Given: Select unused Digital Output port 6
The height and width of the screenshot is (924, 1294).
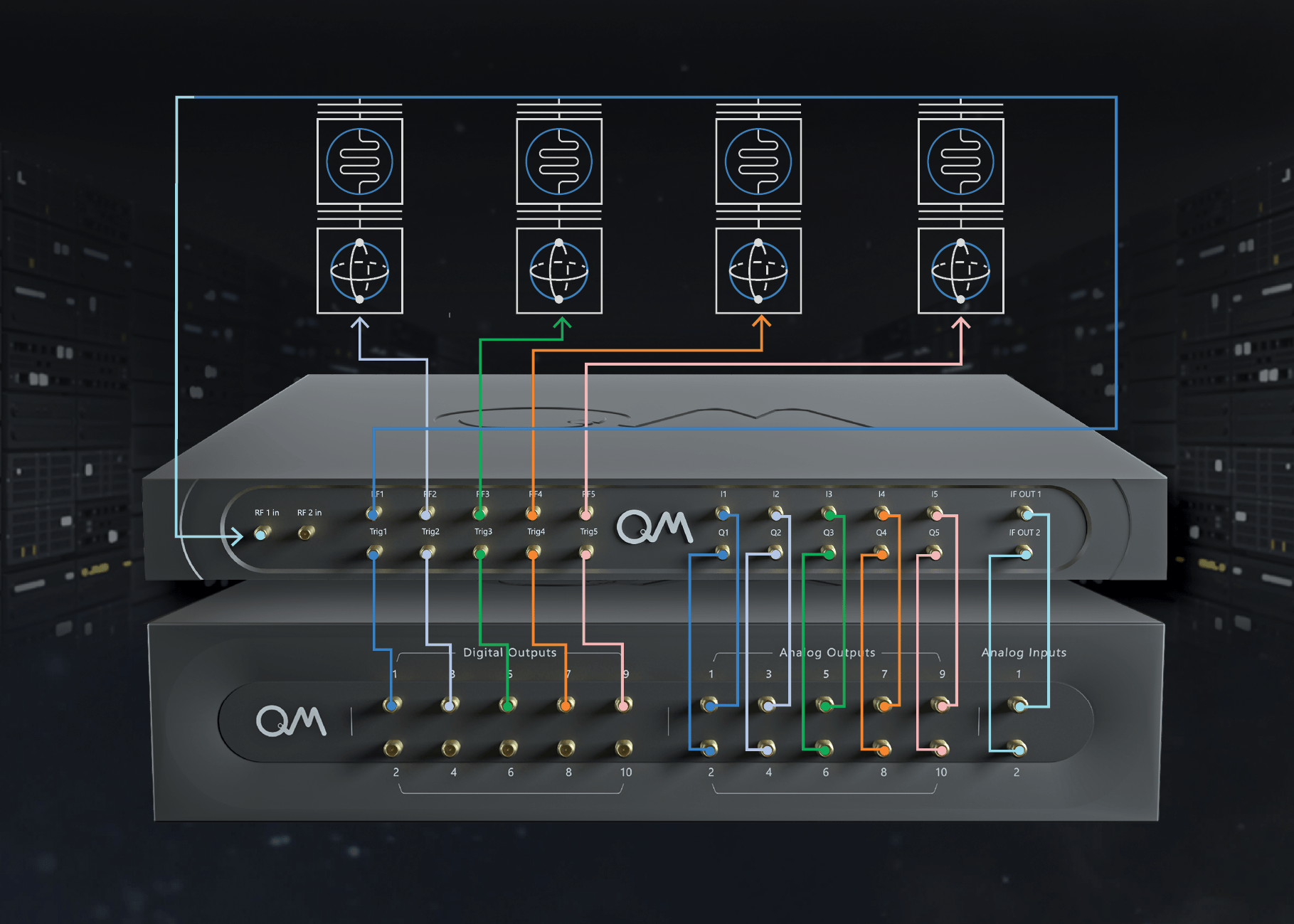Looking at the screenshot, I should click(508, 748).
